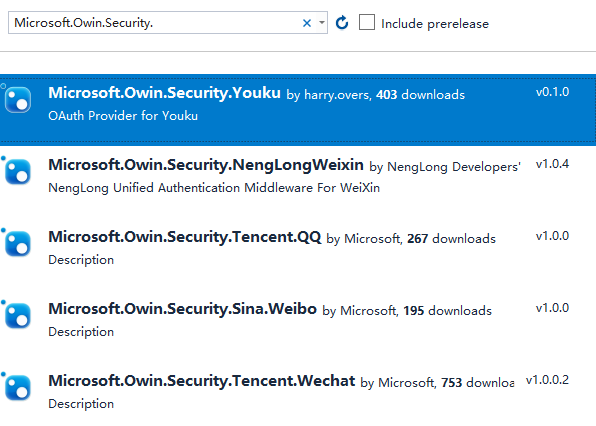596x426 pixels.
Task: Click the Tencent.QQ package icon
Action: [x=18, y=244]
